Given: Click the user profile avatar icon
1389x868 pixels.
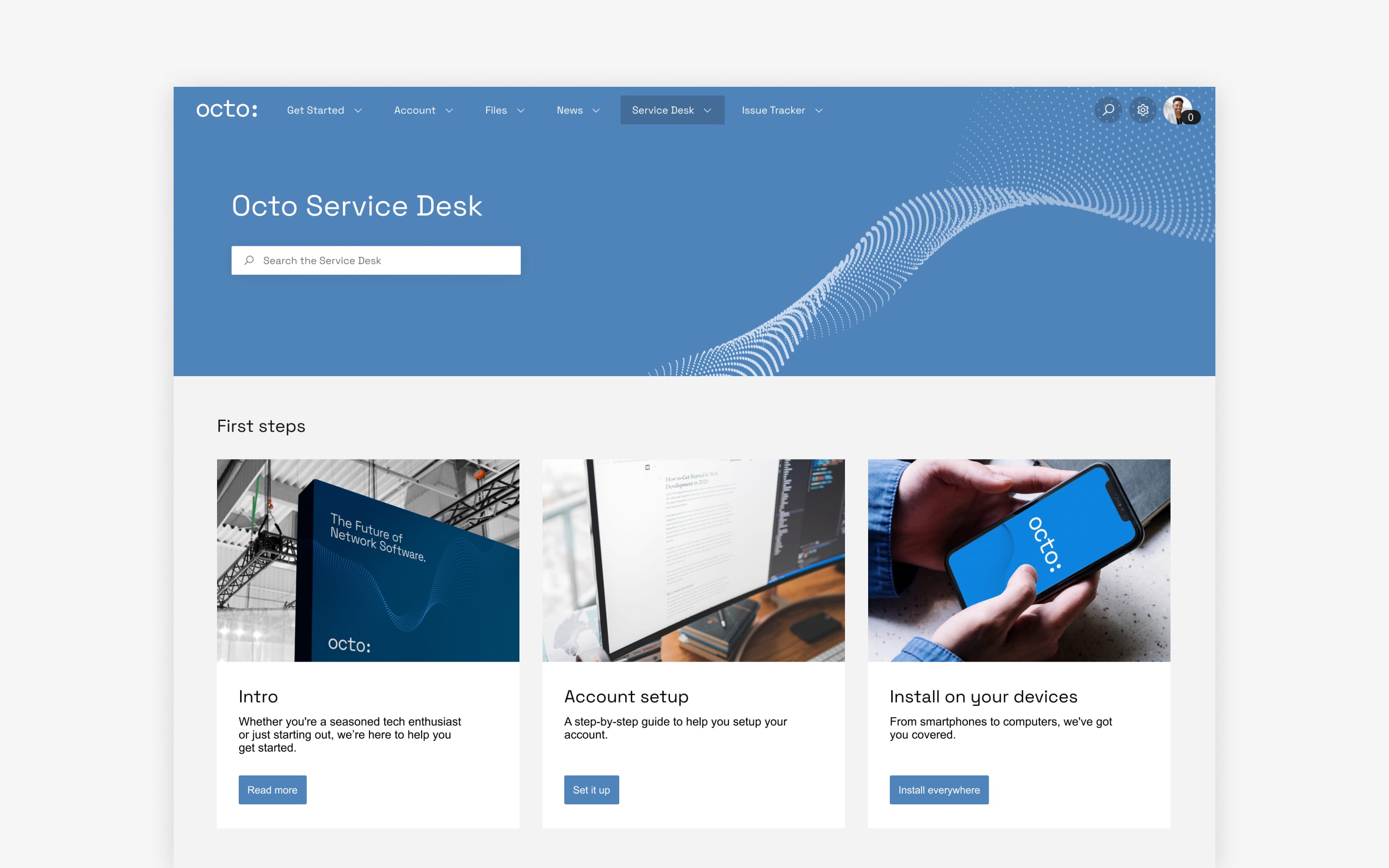Looking at the screenshot, I should [1178, 110].
